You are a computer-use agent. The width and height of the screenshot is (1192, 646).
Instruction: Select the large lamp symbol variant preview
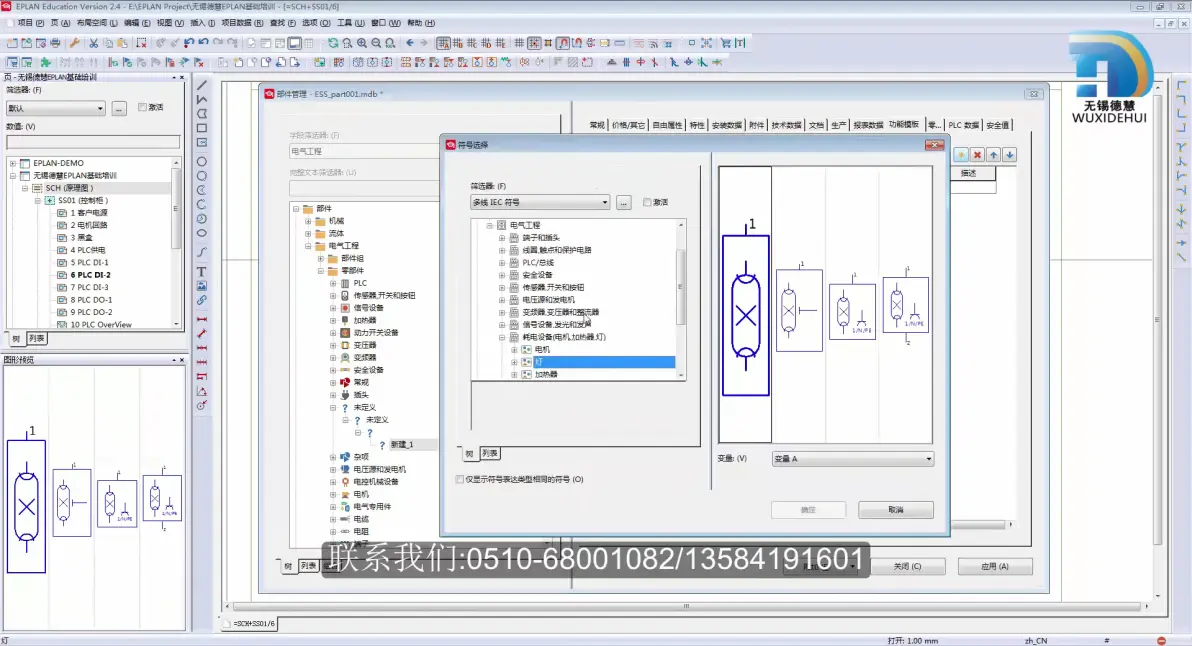point(745,315)
